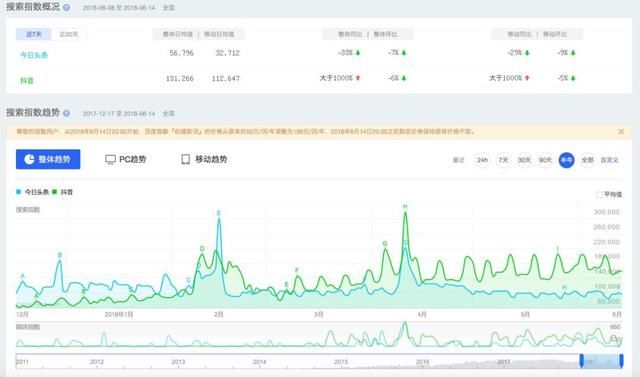
Task: Switch to the 移动趋势 tab
Action: point(204,159)
